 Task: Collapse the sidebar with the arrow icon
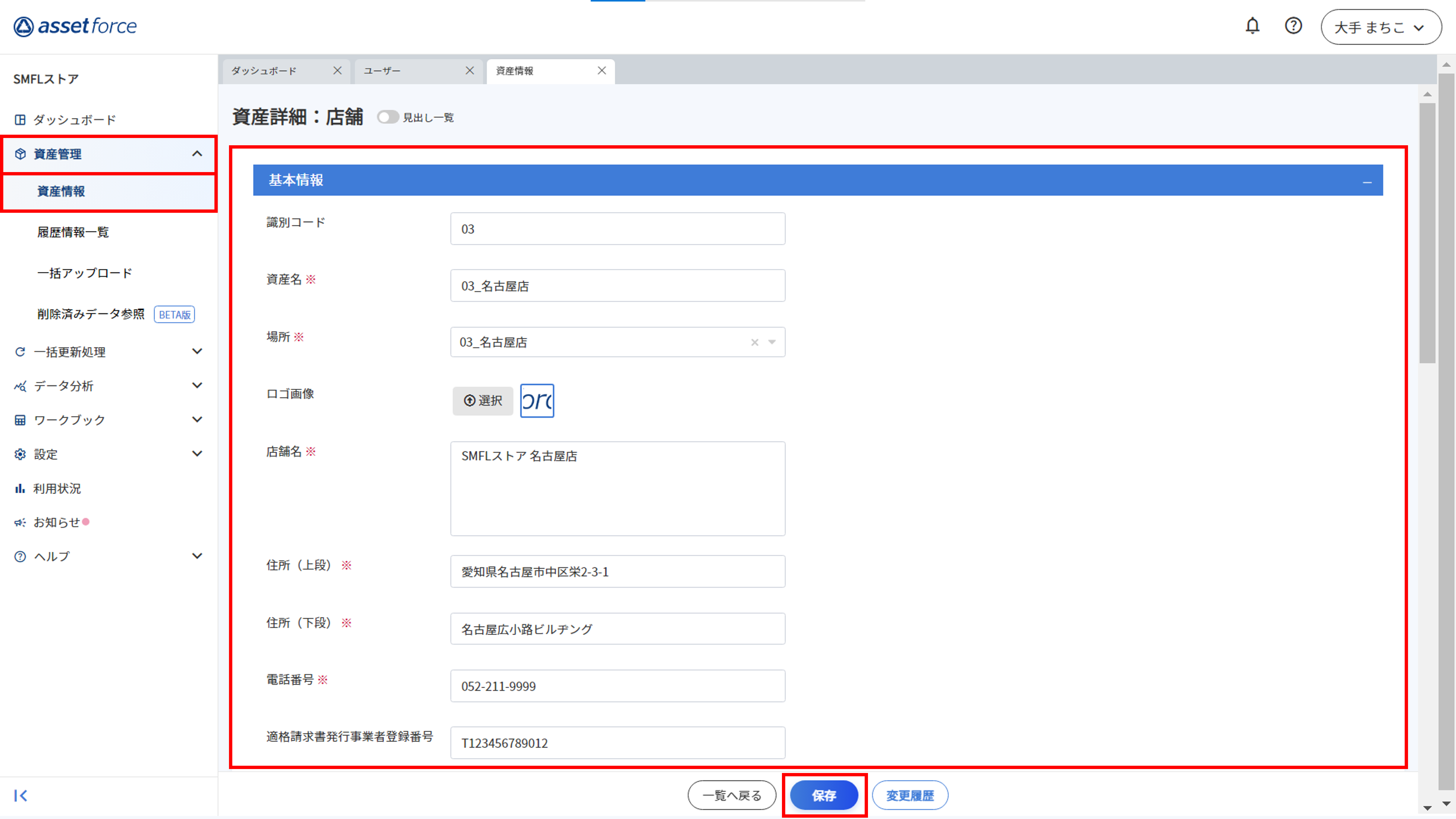21,795
